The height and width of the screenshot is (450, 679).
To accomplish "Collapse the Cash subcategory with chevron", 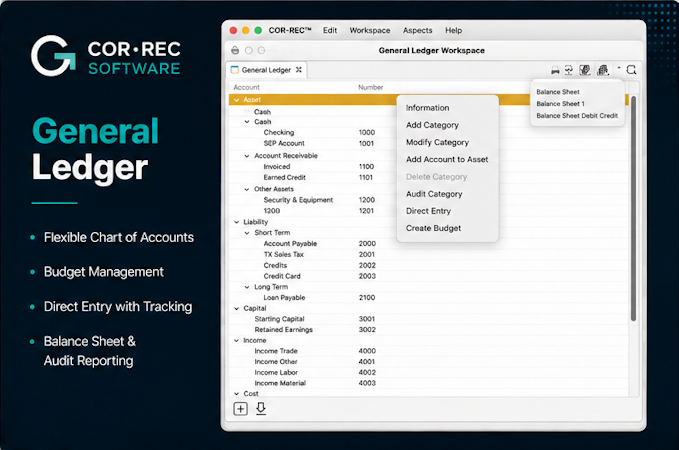I will (x=247, y=122).
